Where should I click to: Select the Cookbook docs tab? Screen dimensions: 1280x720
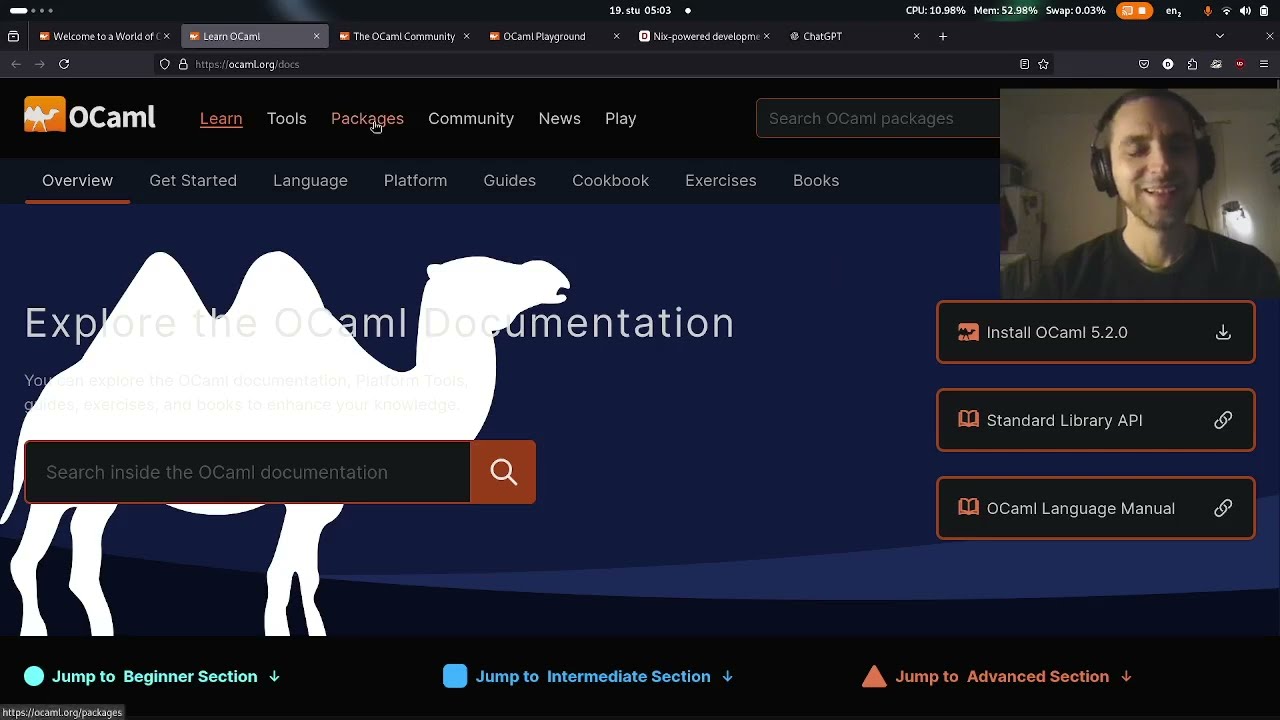point(610,180)
